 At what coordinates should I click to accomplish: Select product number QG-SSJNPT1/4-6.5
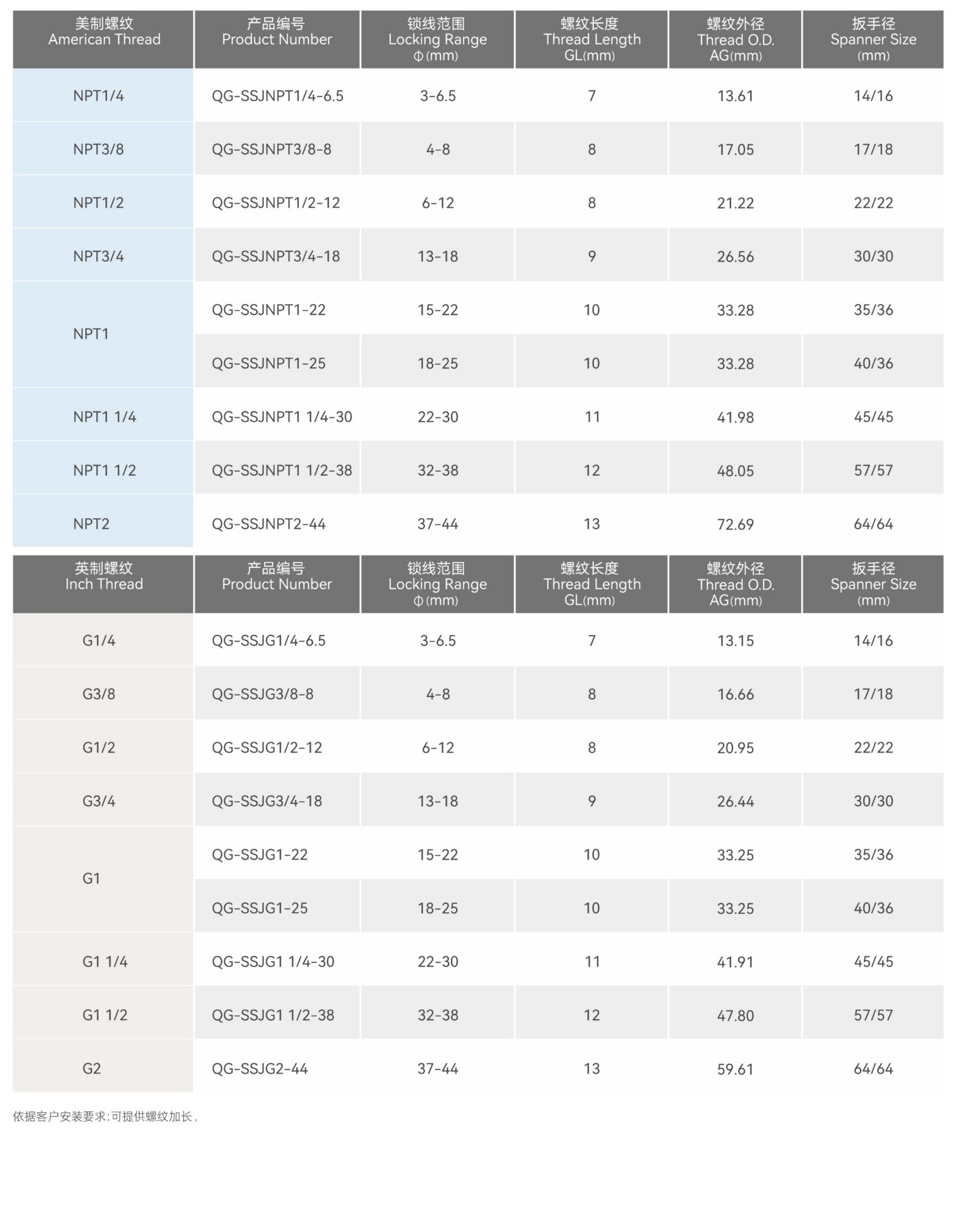pos(277,96)
